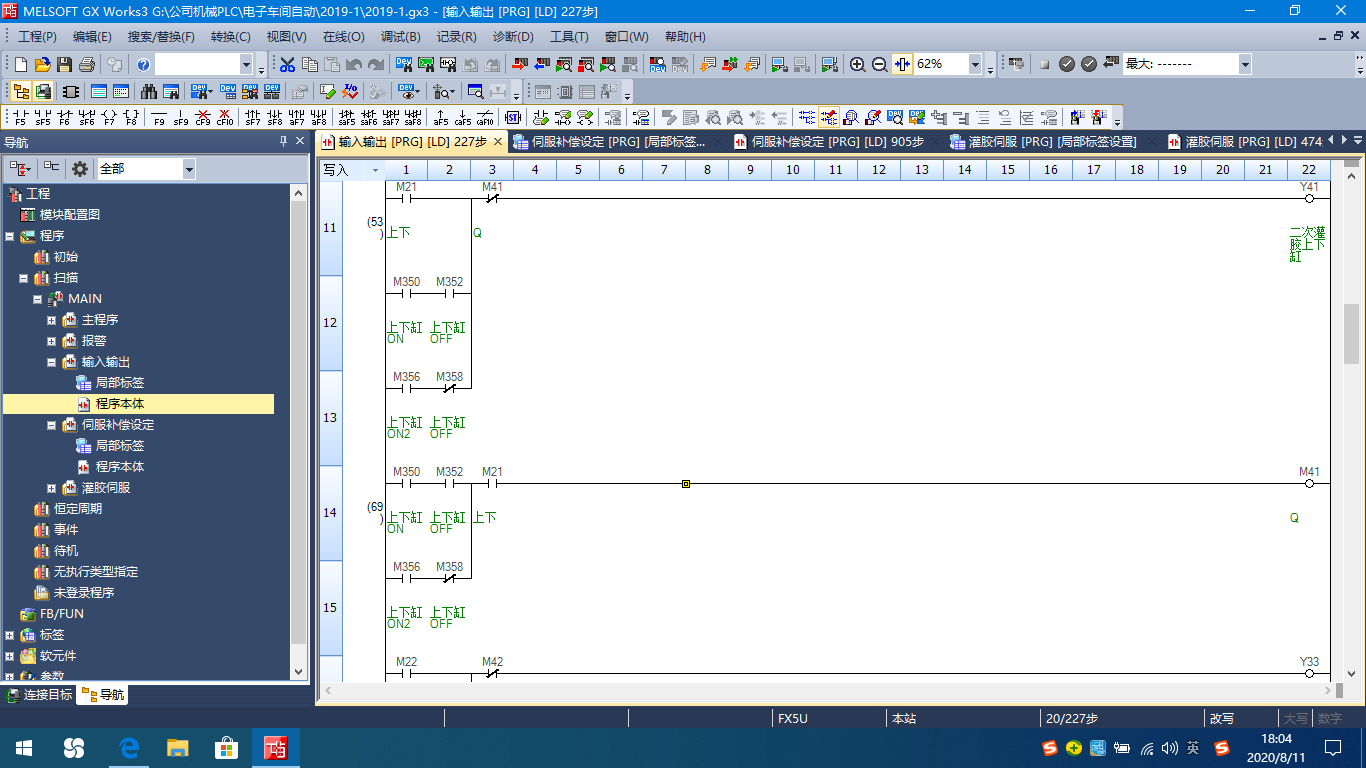The height and width of the screenshot is (768, 1366).
Task: Collapse the 输入输出 tree node
Action: pos(52,362)
